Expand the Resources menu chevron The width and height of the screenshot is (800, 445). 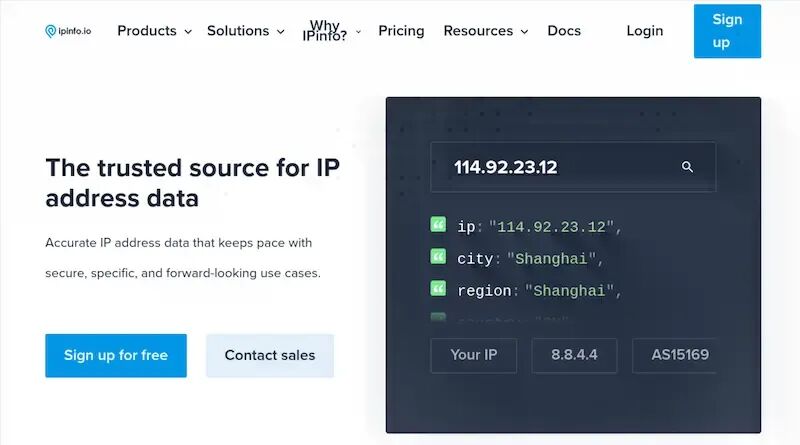524,32
